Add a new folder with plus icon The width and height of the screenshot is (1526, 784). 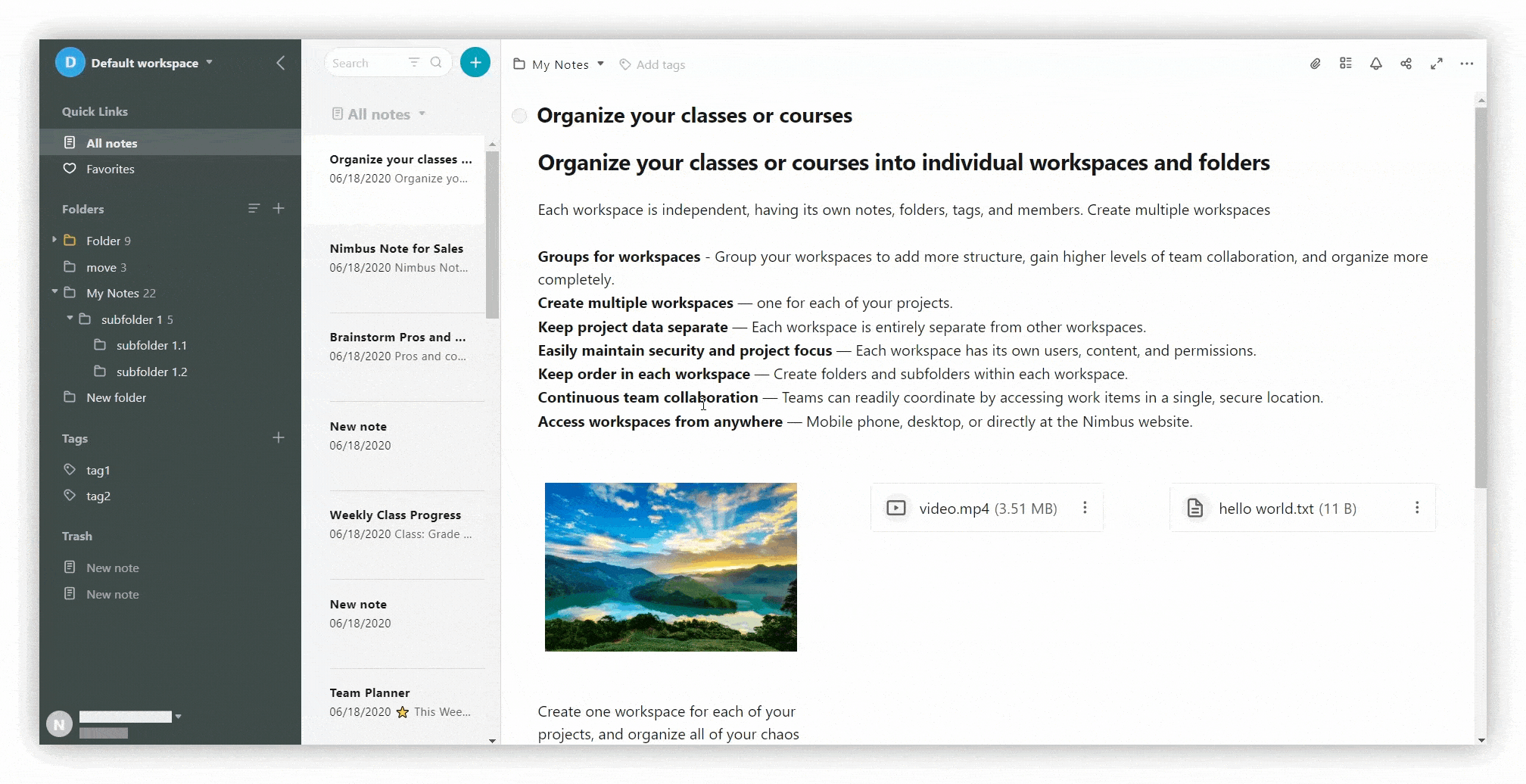pos(279,208)
